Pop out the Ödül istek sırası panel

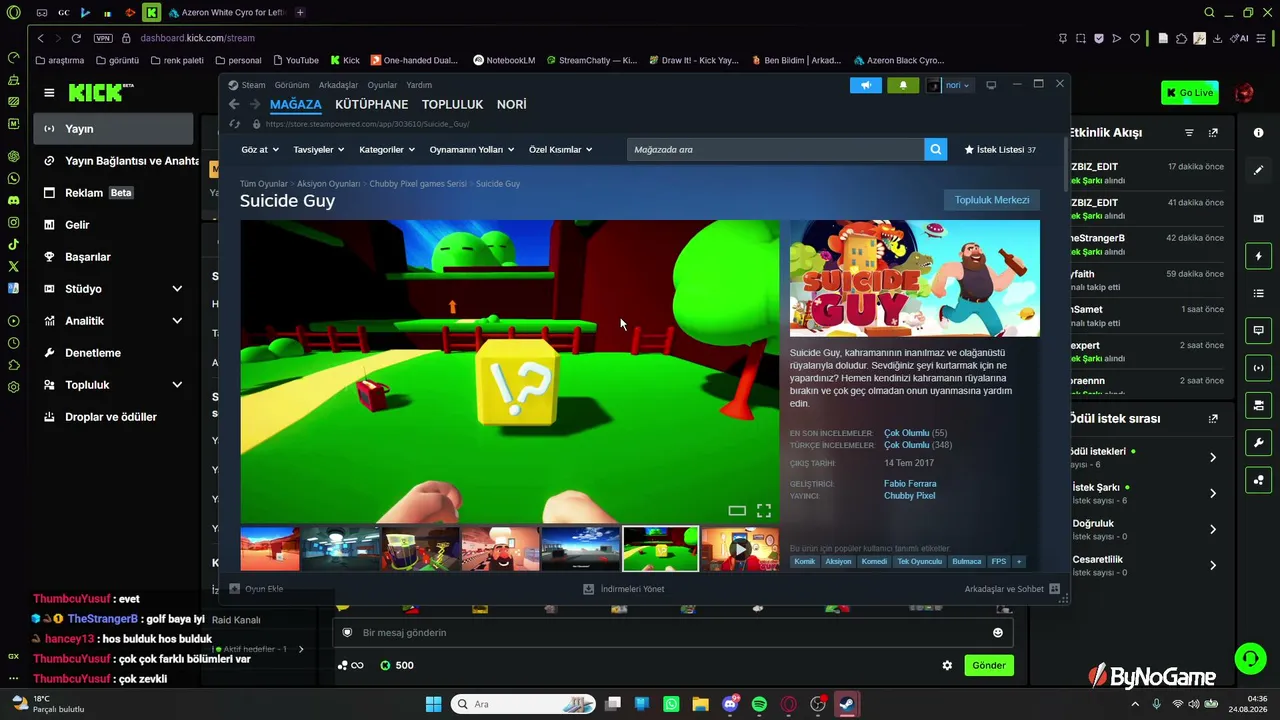point(1213,419)
